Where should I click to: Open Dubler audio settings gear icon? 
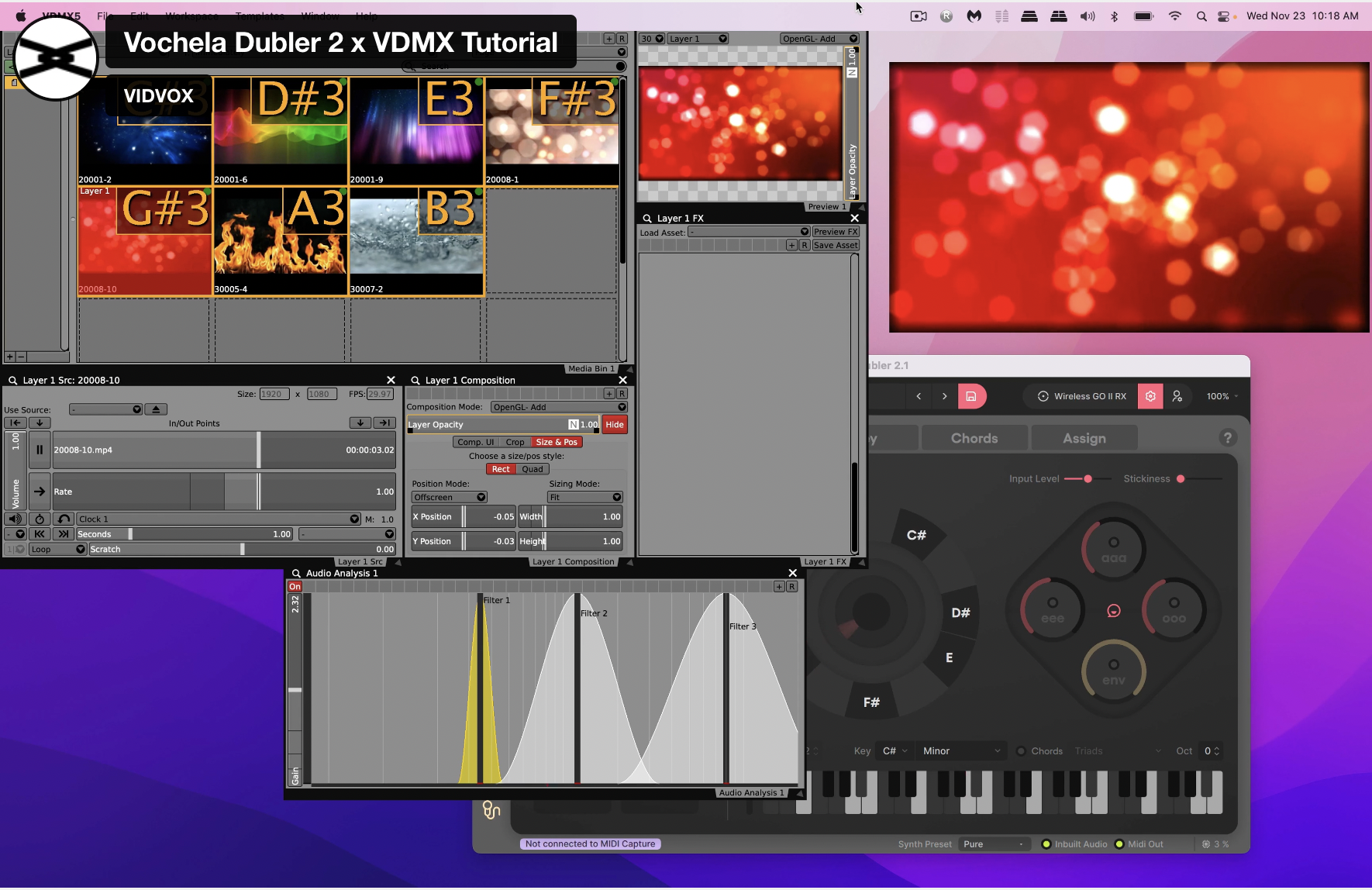[1150, 396]
